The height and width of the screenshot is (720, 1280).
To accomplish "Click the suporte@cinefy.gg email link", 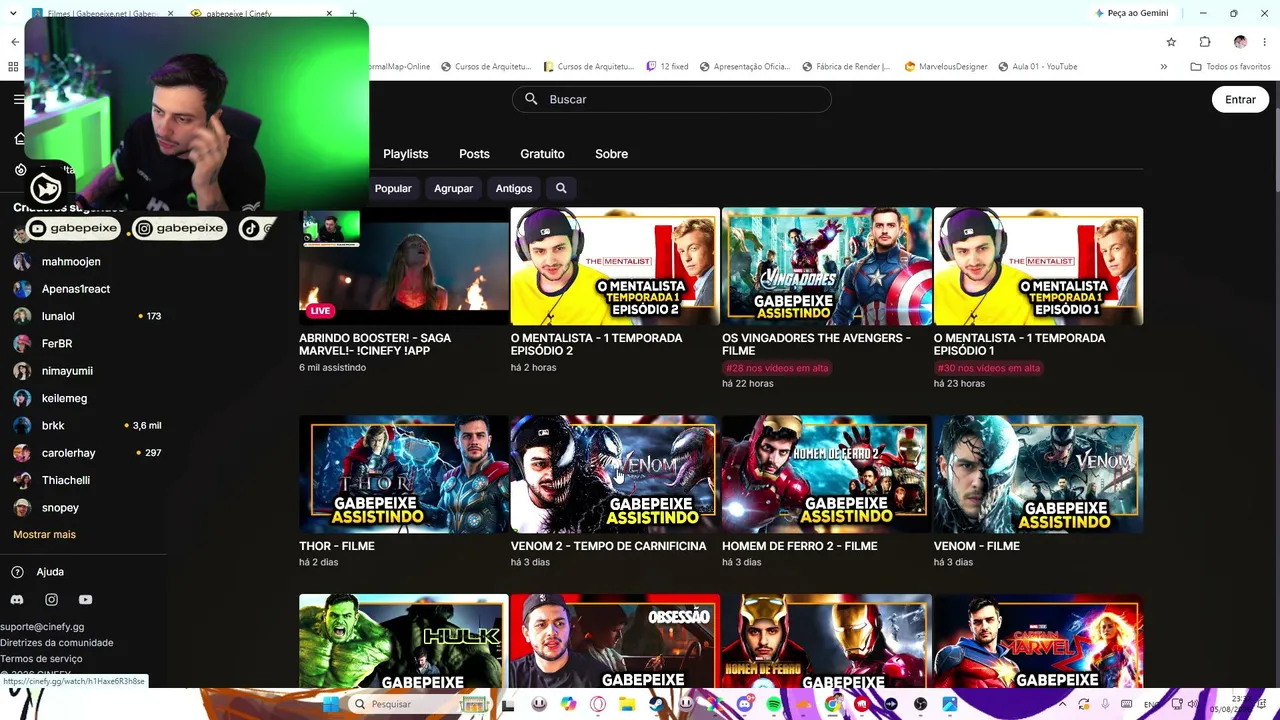I will (x=42, y=627).
